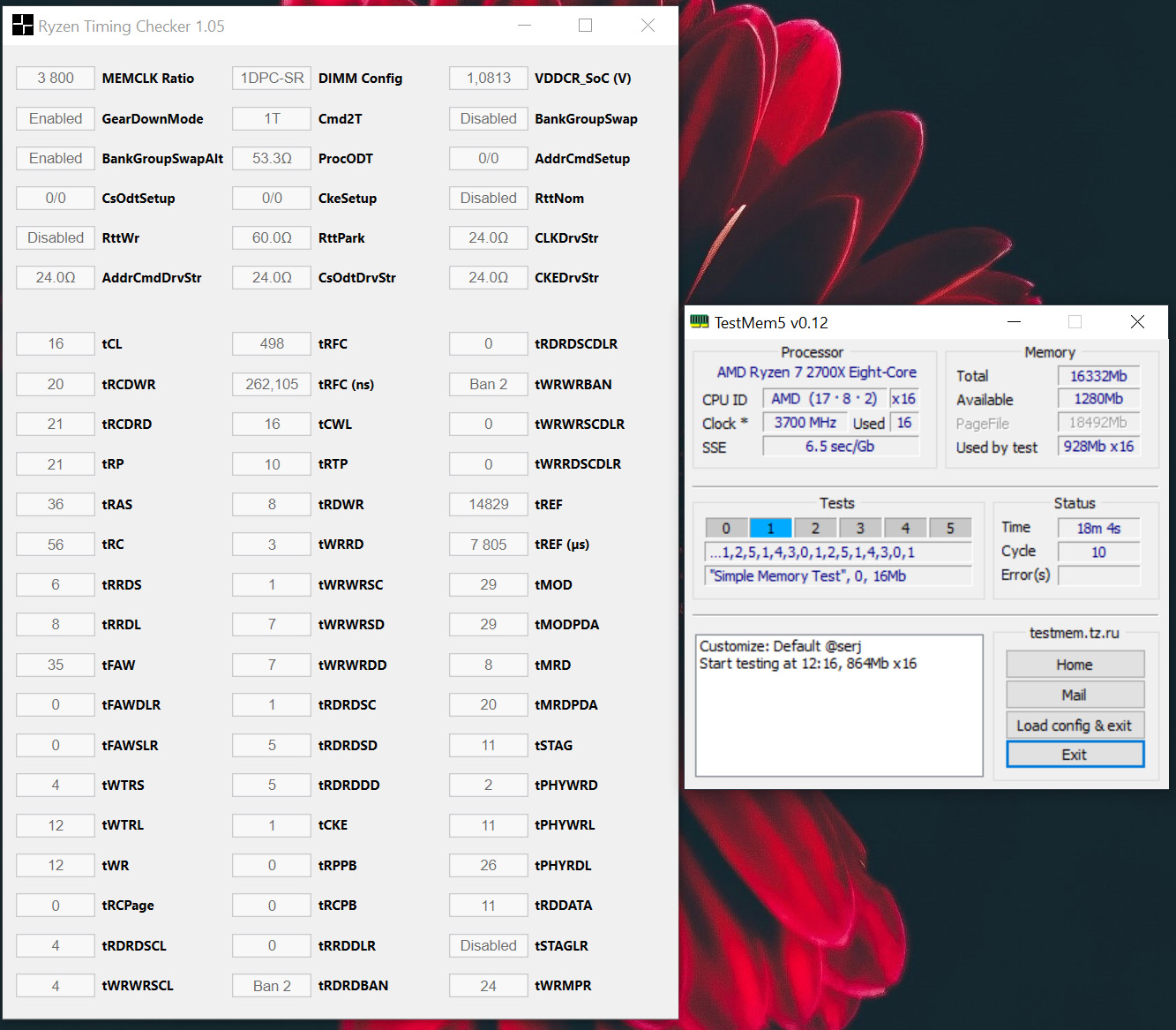Click the Available memory 1280Mb field
Screen dimensions: 1176x1030
[x=1098, y=399]
